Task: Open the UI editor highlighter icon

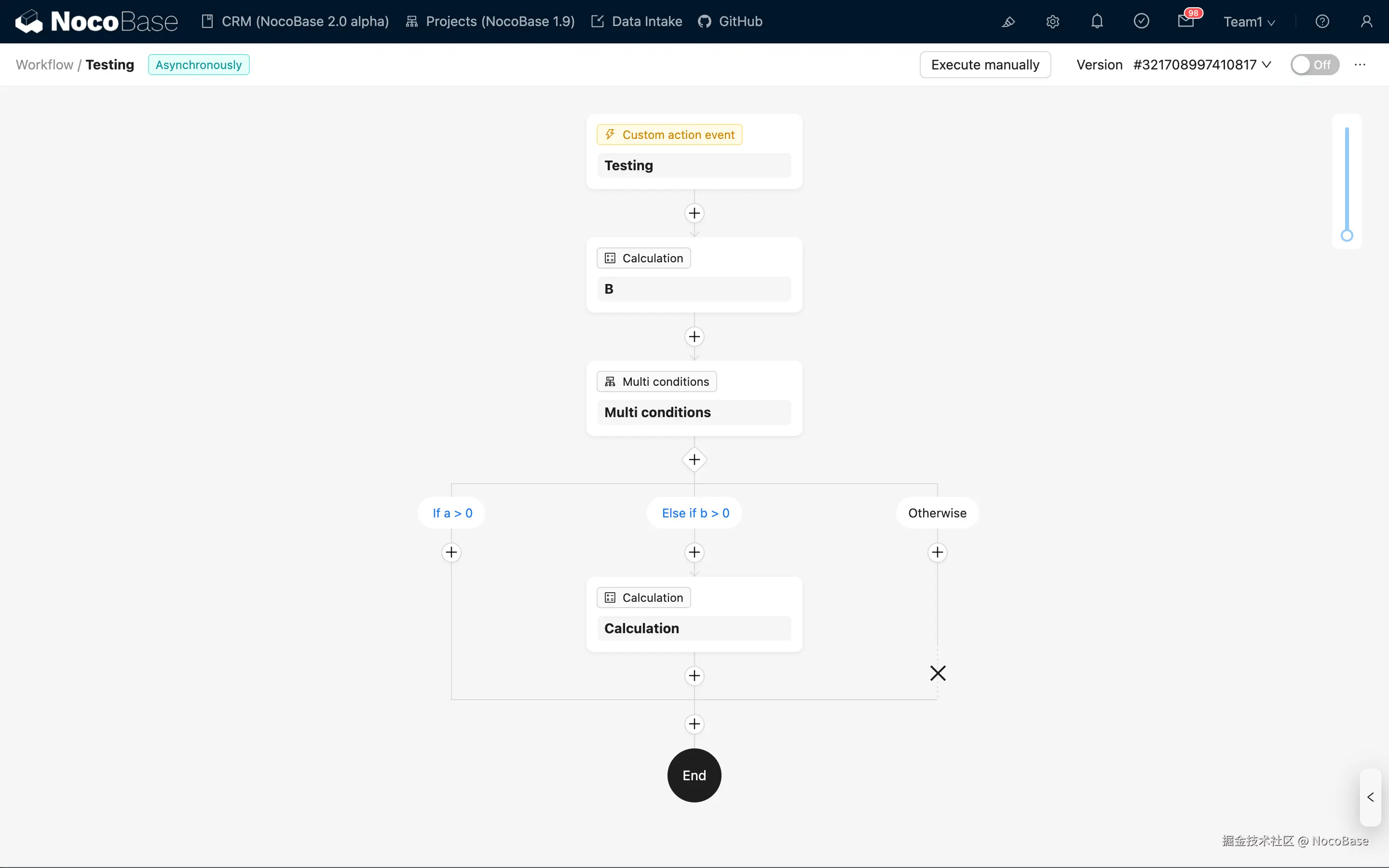Action: click(x=1008, y=22)
